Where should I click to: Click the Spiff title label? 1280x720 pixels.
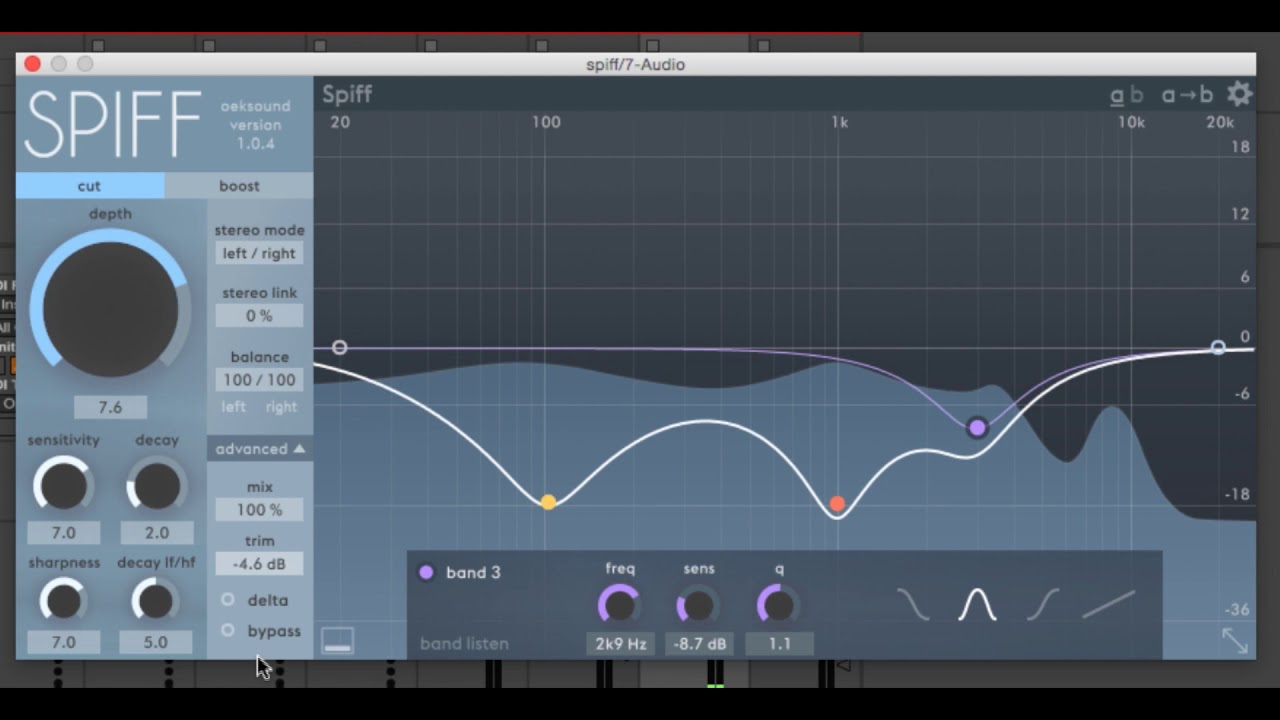click(347, 95)
